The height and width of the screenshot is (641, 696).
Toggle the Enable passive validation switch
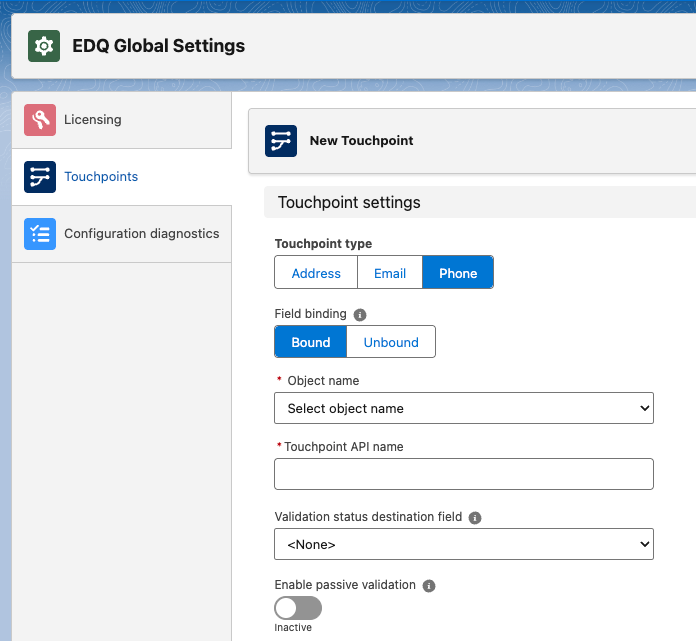click(x=298, y=608)
